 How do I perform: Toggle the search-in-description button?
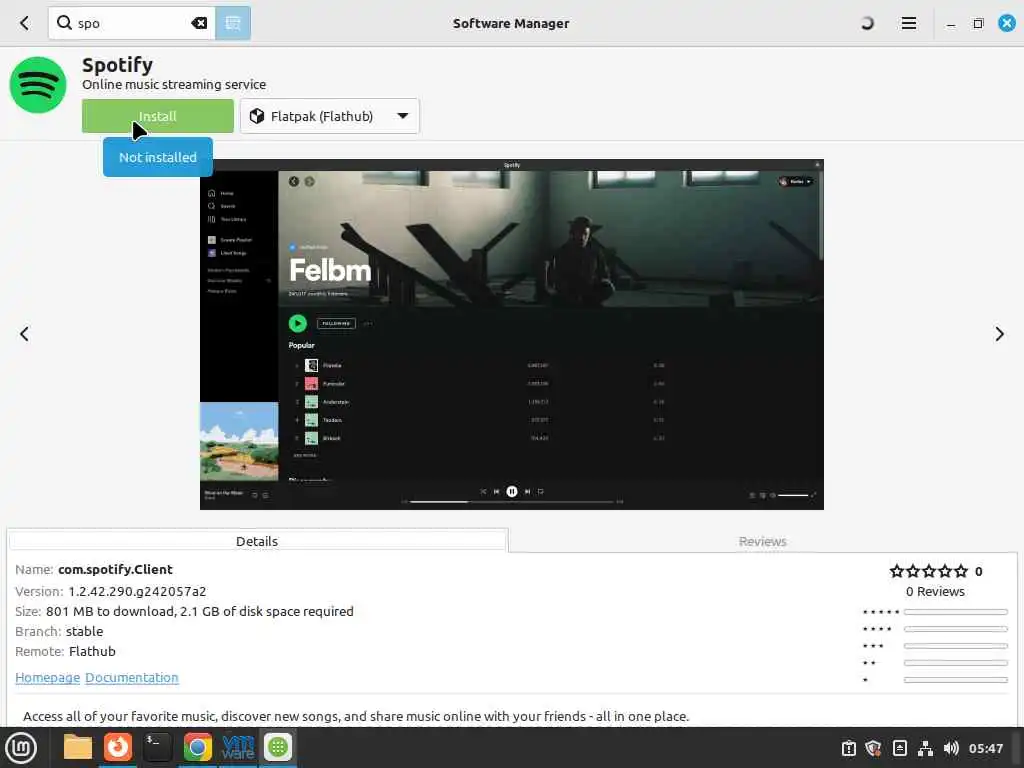pyautogui.click(x=233, y=24)
